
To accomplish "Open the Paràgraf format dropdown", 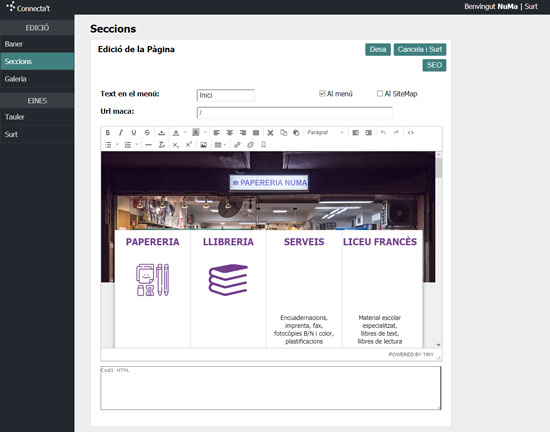I will (x=325, y=133).
